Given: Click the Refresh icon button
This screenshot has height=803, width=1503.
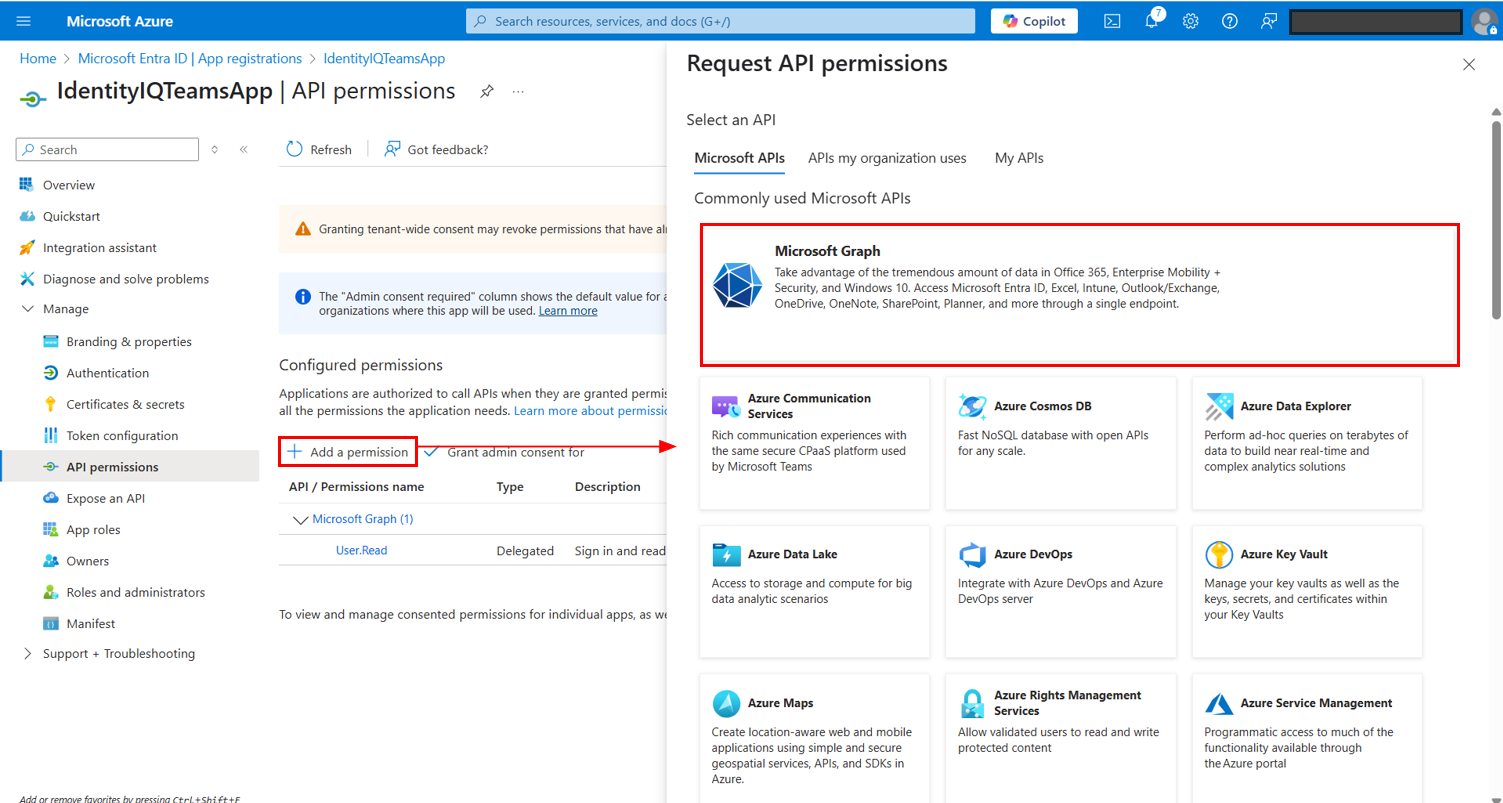Looking at the screenshot, I should (x=295, y=149).
